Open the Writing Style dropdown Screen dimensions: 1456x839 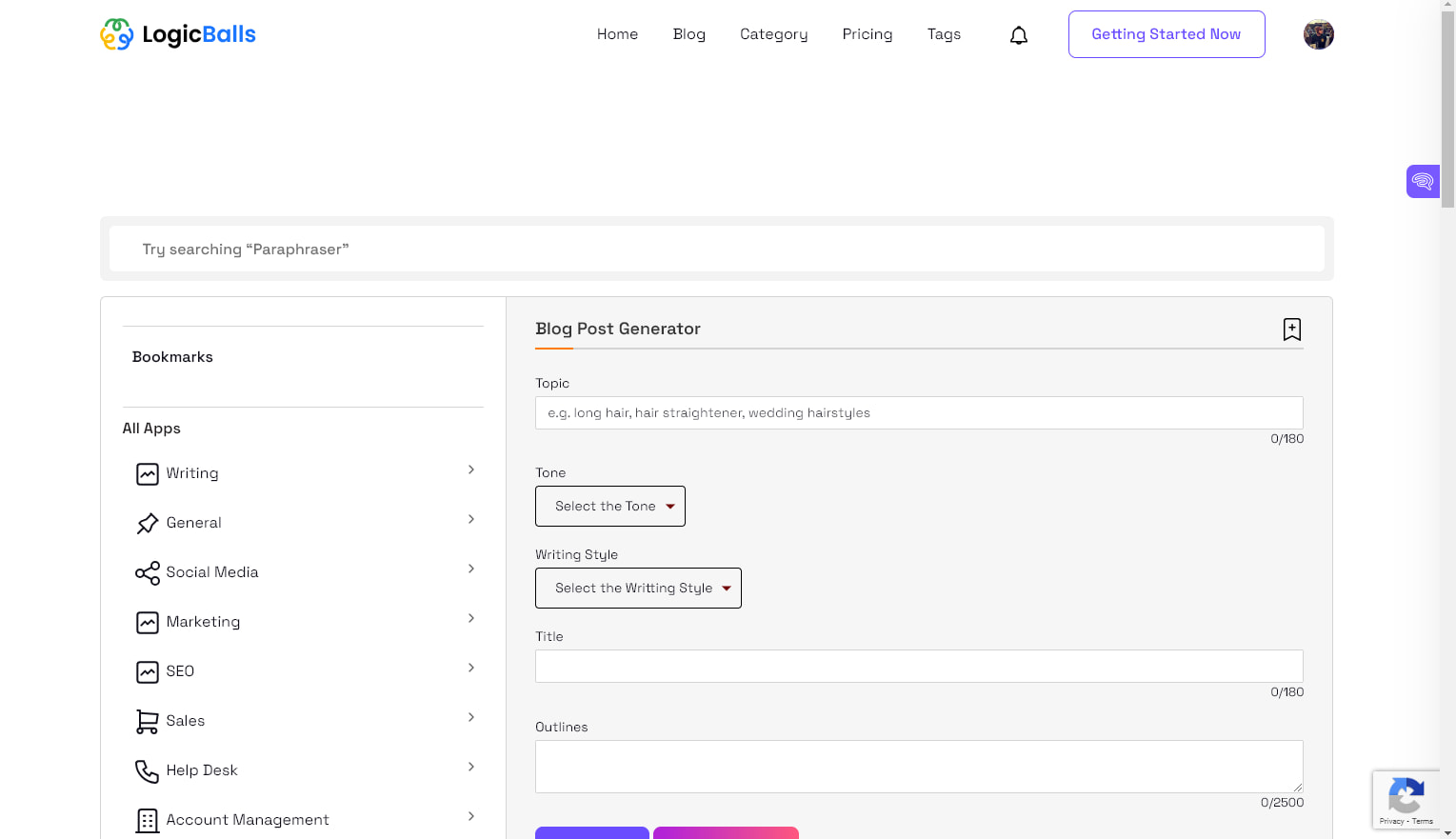pos(638,588)
